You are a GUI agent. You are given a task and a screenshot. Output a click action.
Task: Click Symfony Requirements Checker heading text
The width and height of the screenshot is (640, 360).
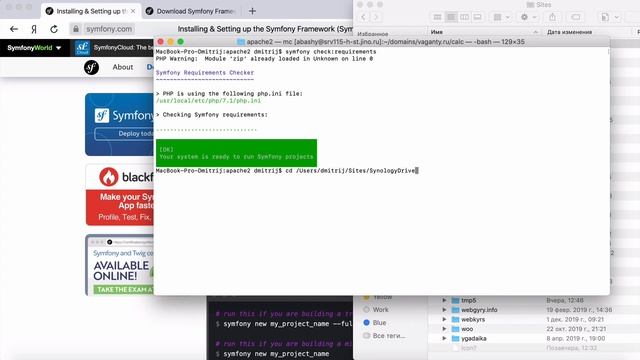tap(205, 73)
